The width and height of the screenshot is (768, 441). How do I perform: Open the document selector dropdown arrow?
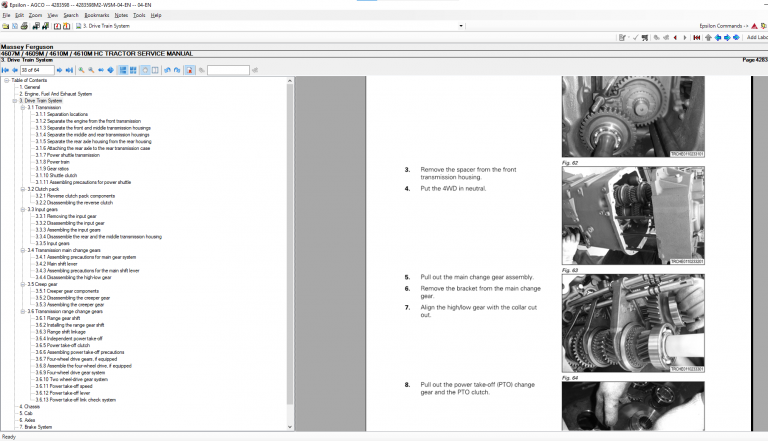point(461,26)
